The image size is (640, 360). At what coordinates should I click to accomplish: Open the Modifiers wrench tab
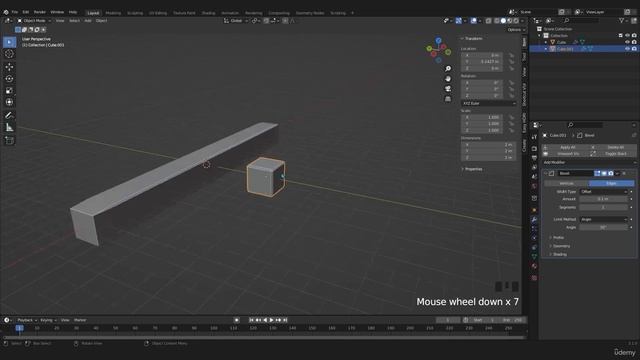[x=534, y=220]
